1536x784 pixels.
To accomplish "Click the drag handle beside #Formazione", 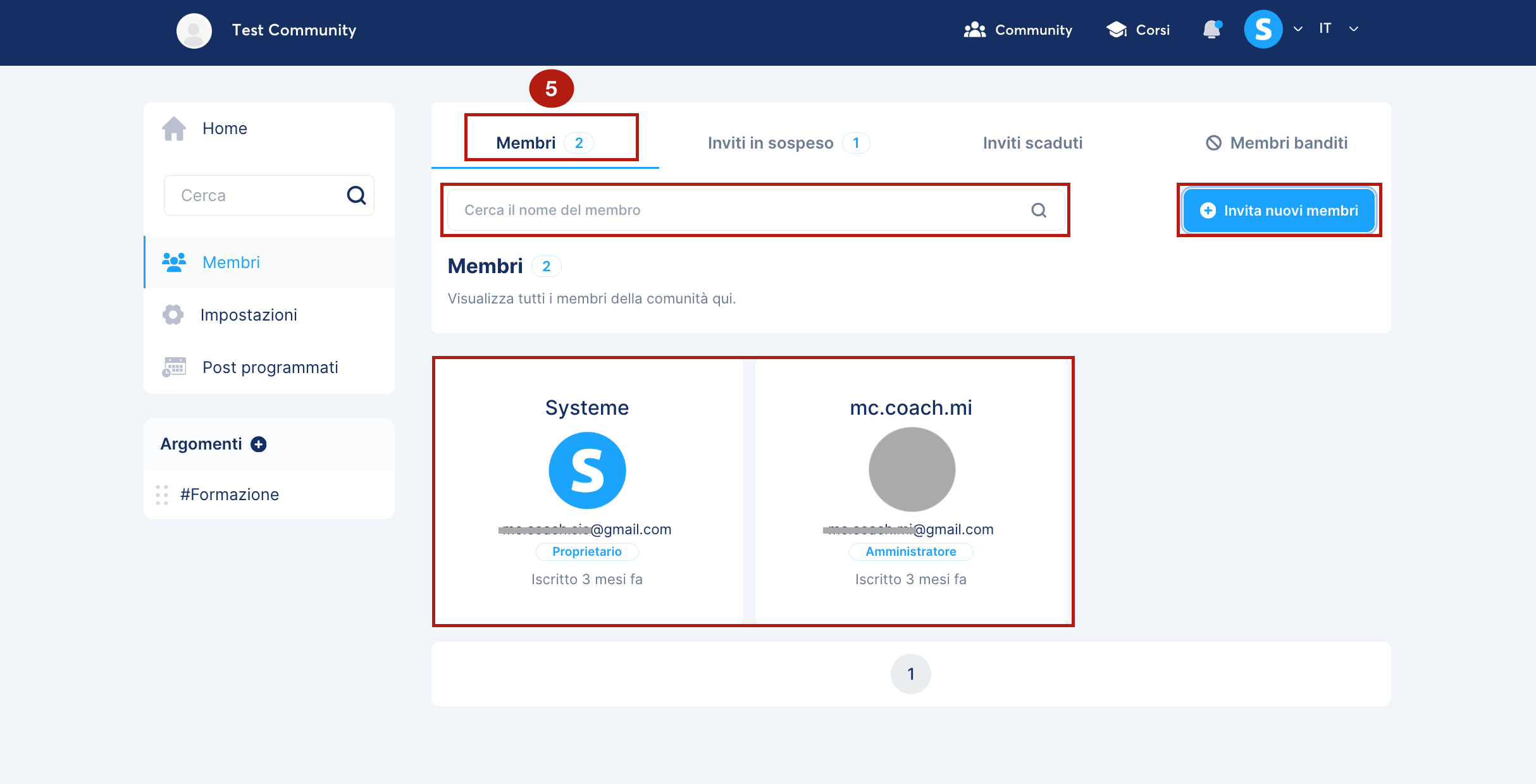I will 162,494.
